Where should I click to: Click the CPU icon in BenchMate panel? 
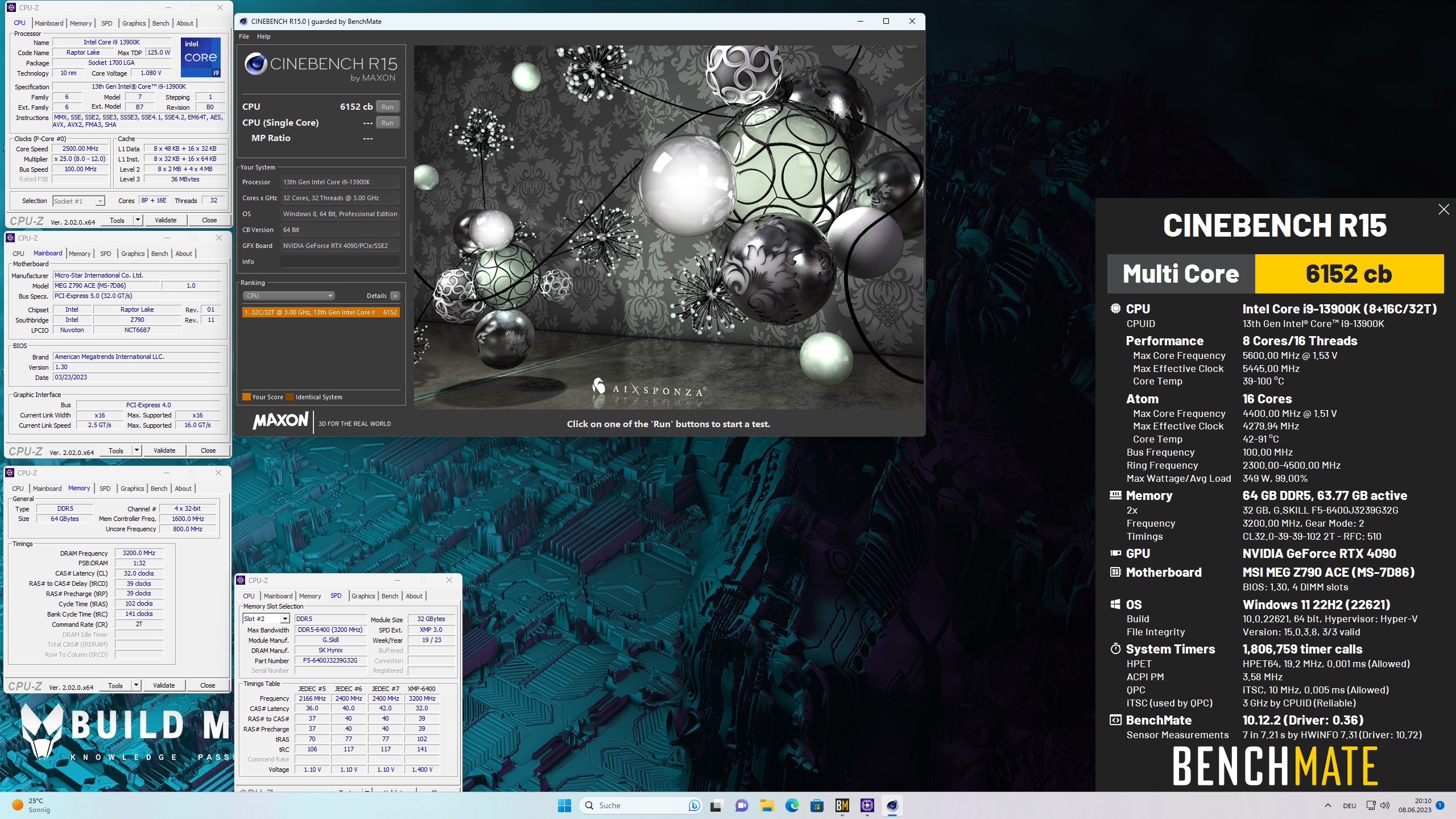(x=1115, y=309)
